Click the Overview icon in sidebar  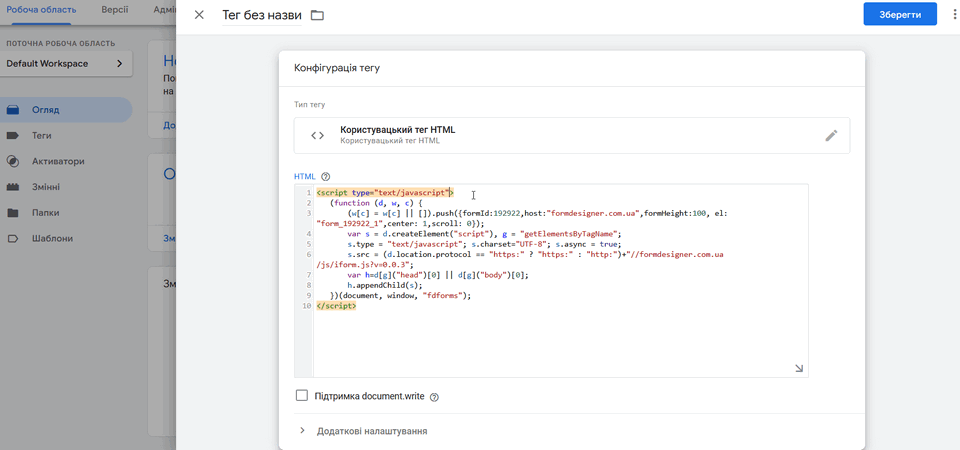(13, 109)
